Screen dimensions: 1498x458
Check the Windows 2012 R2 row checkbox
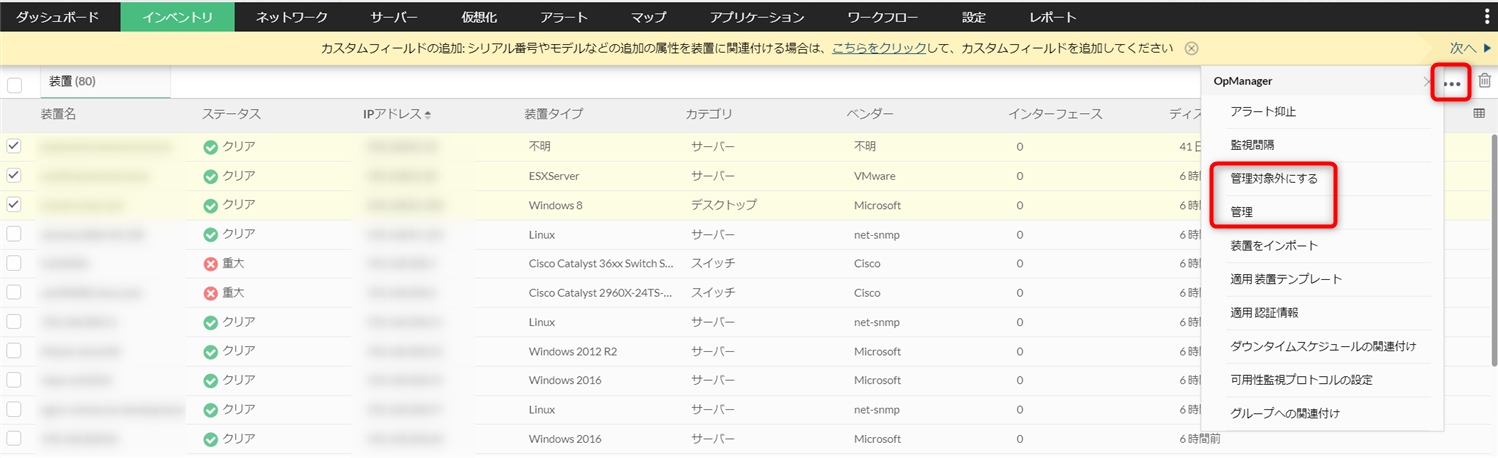pos(14,350)
